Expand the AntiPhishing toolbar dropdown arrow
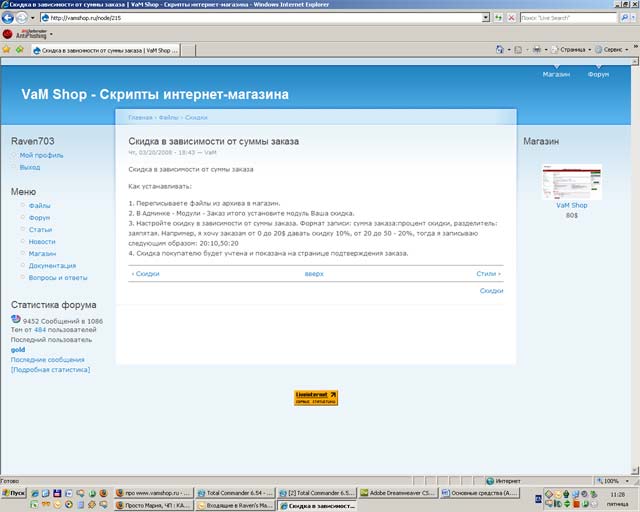 click(51, 34)
